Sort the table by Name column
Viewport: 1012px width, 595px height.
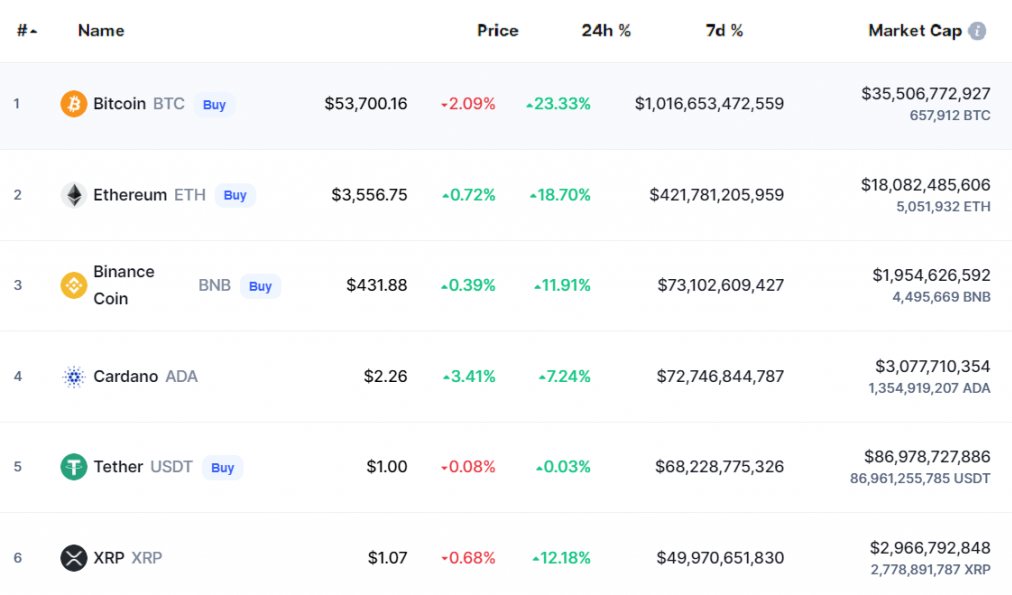(101, 30)
